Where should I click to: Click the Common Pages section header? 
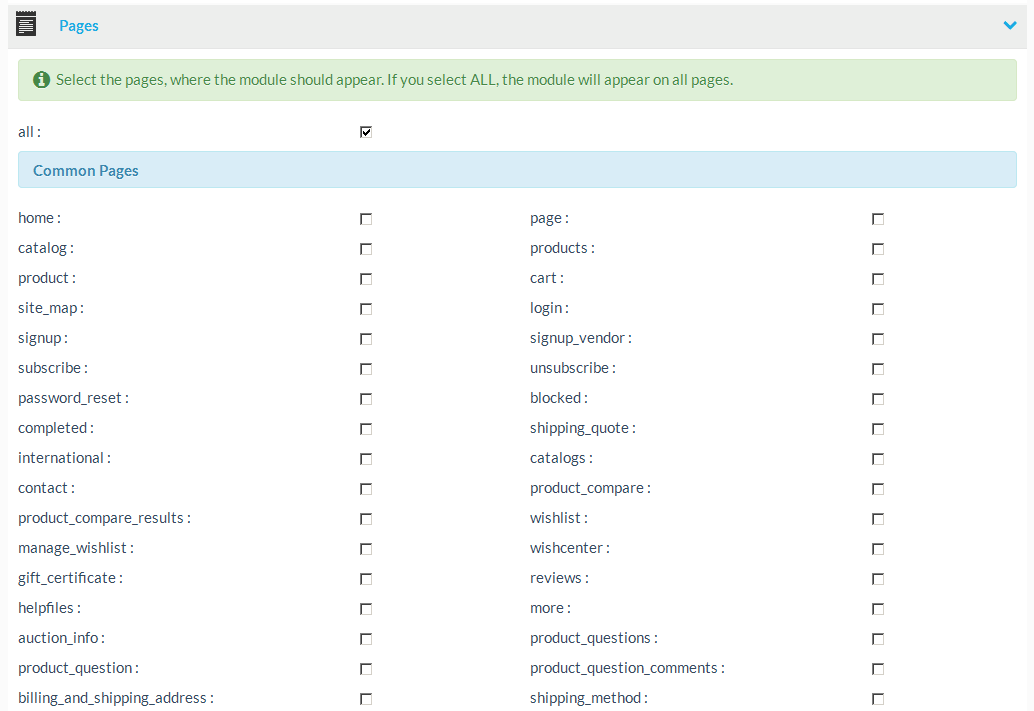point(86,171)
